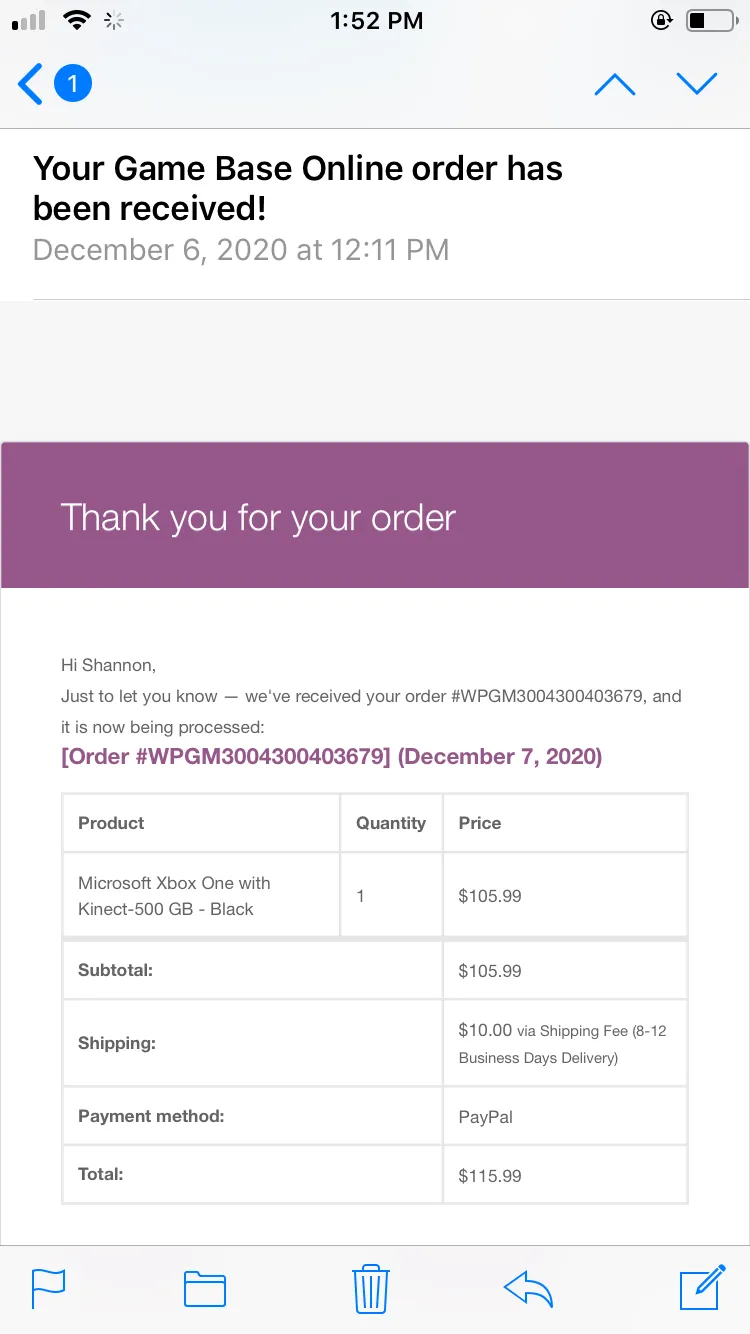Tap the clock in the status bar to scroll to top
This screenshot has height=1334, width=750.
376,20
